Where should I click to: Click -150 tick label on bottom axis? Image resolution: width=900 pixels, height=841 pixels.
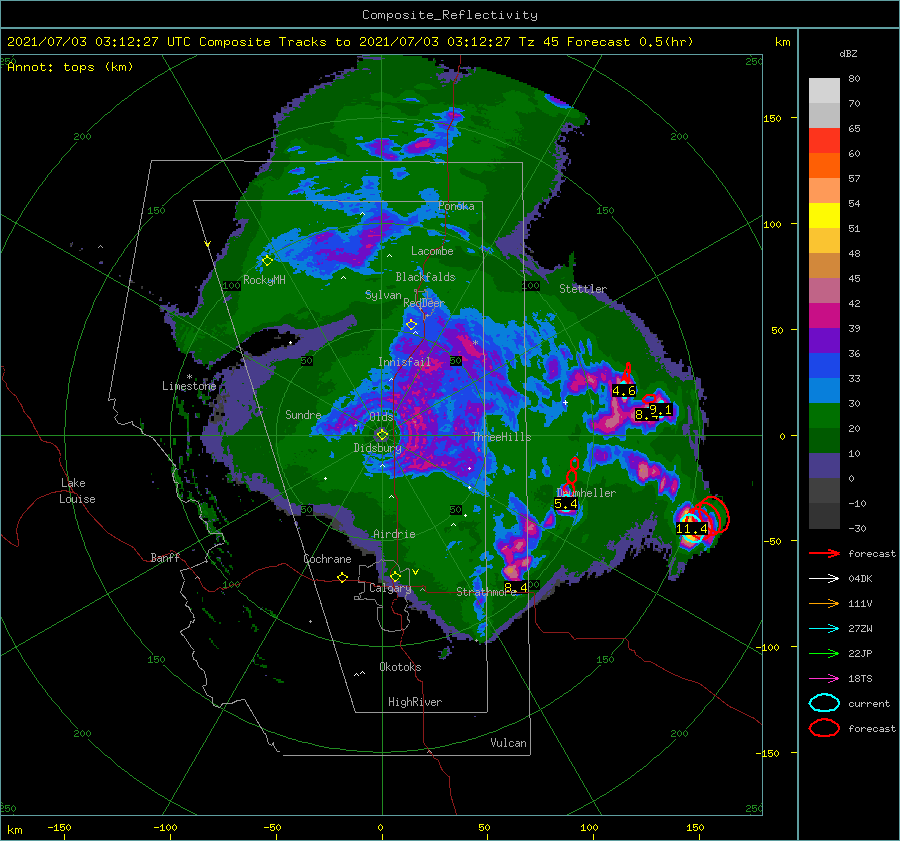59,827
